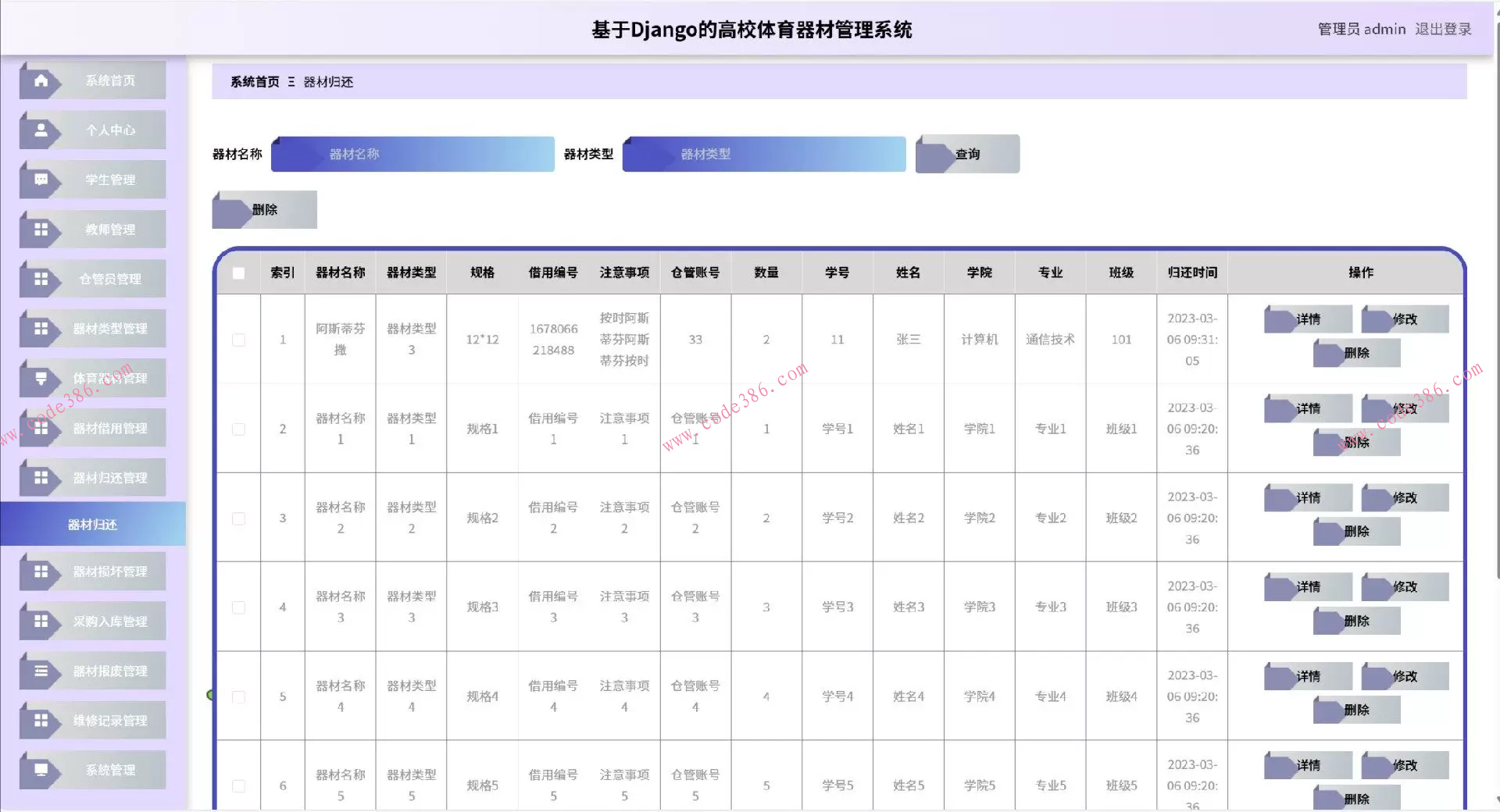Select the 器材类型管理 icon
Screen dimensions: 1500x812
[x=41, y=328]
